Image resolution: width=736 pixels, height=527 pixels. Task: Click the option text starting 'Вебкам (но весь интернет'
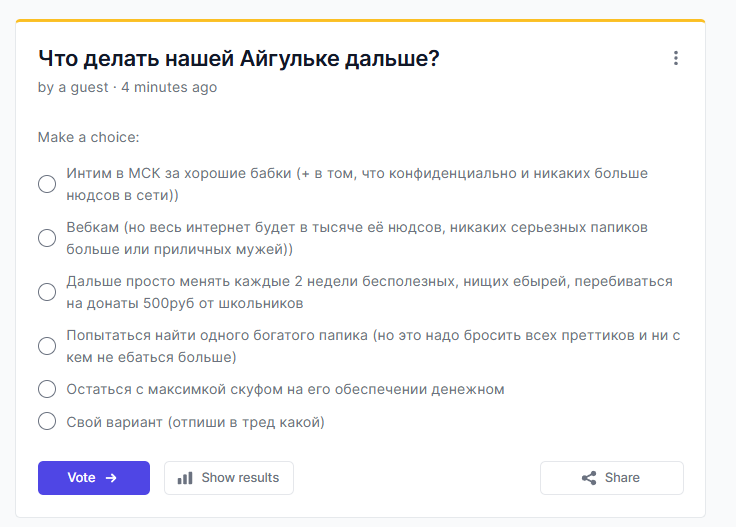pos(357,238)
